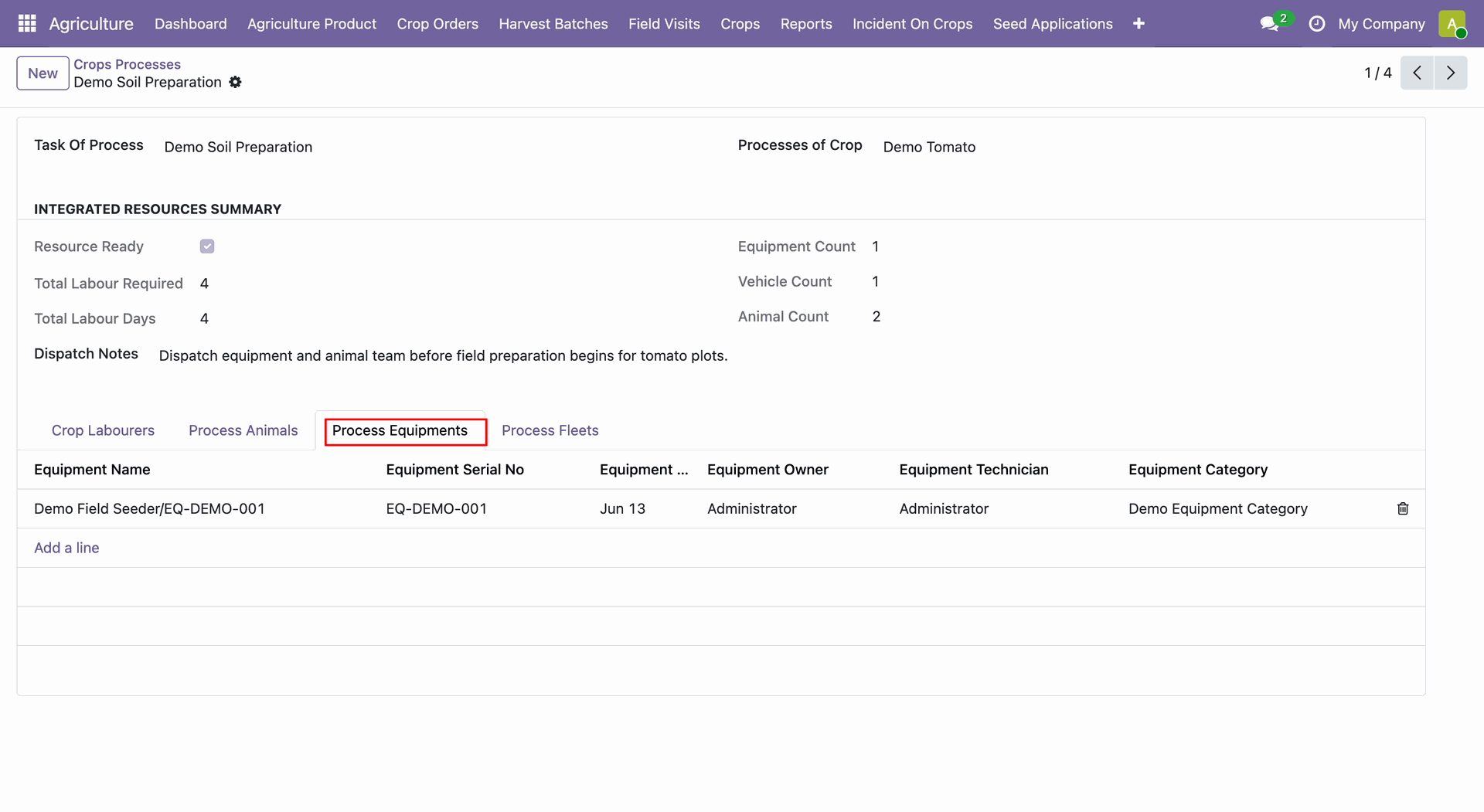Image resolution: width=1484 pixels, height=812 pixels.
Task: Open the Harvest Batches menu
Action: (553, 24)
